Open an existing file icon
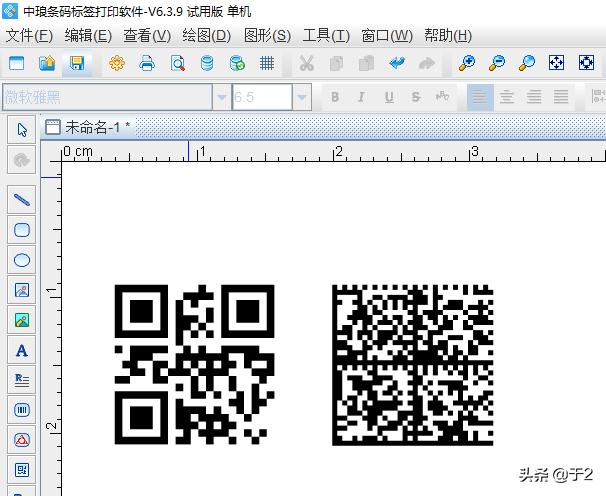Image resolution: width=606 pixels, height=496 pixels. click(47, 63)
